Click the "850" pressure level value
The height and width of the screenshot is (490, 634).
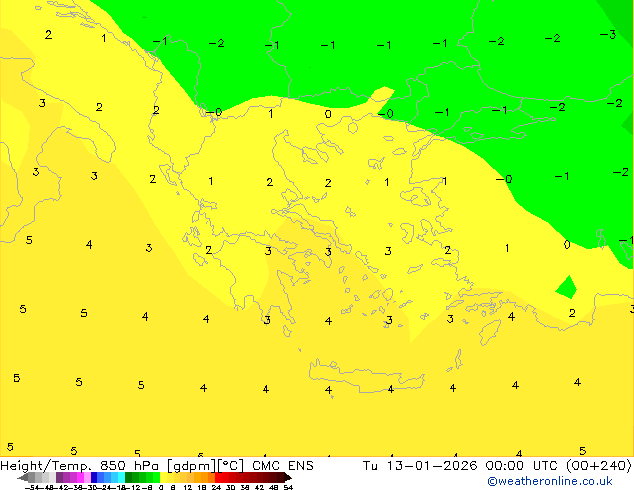pyautogui.click(x=113, y=466)
